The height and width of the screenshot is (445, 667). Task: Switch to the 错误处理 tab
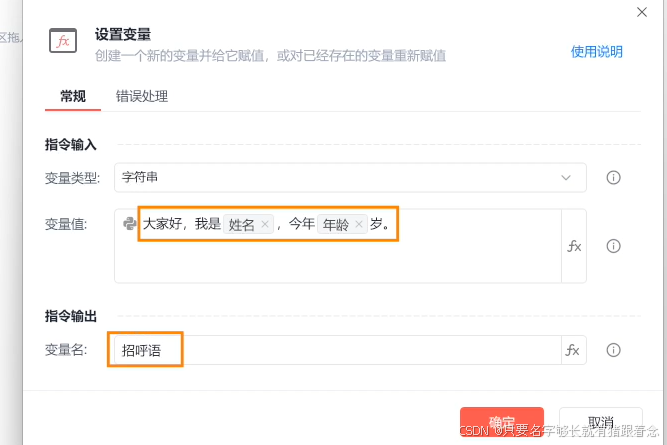[142, 97]
